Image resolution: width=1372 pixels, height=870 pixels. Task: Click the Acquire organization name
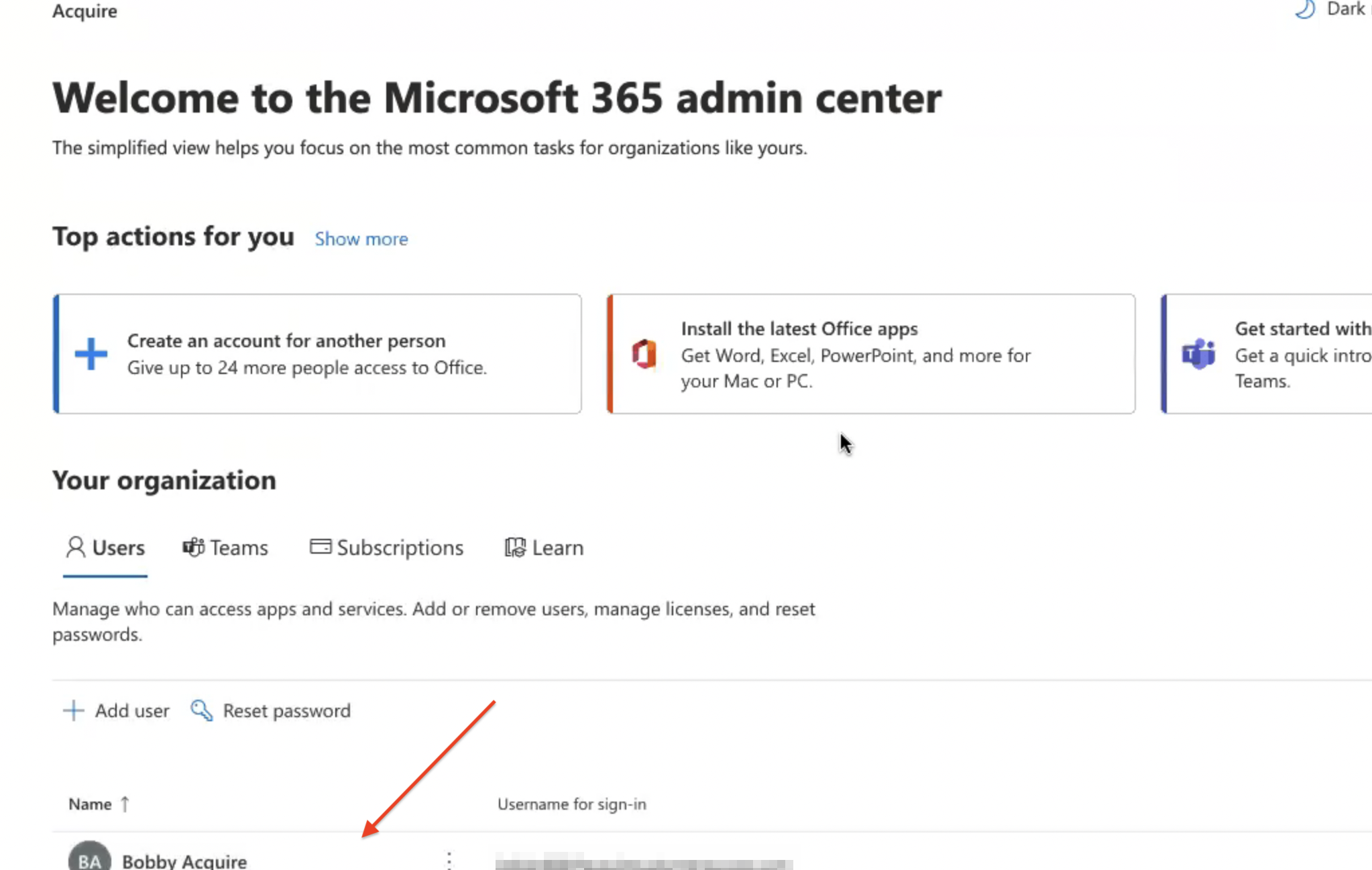tap(85, 10)
